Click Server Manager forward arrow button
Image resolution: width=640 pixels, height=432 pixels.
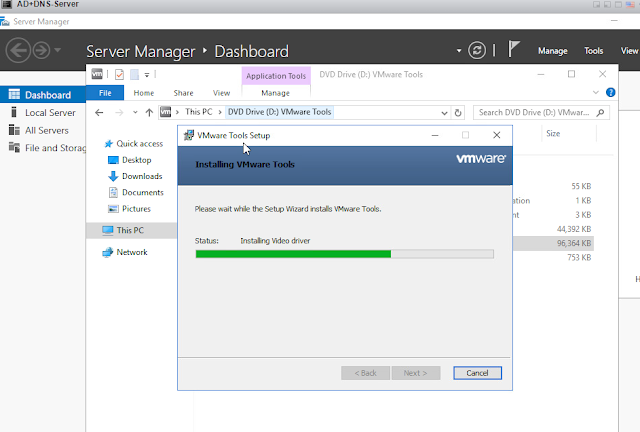(41, 50)
